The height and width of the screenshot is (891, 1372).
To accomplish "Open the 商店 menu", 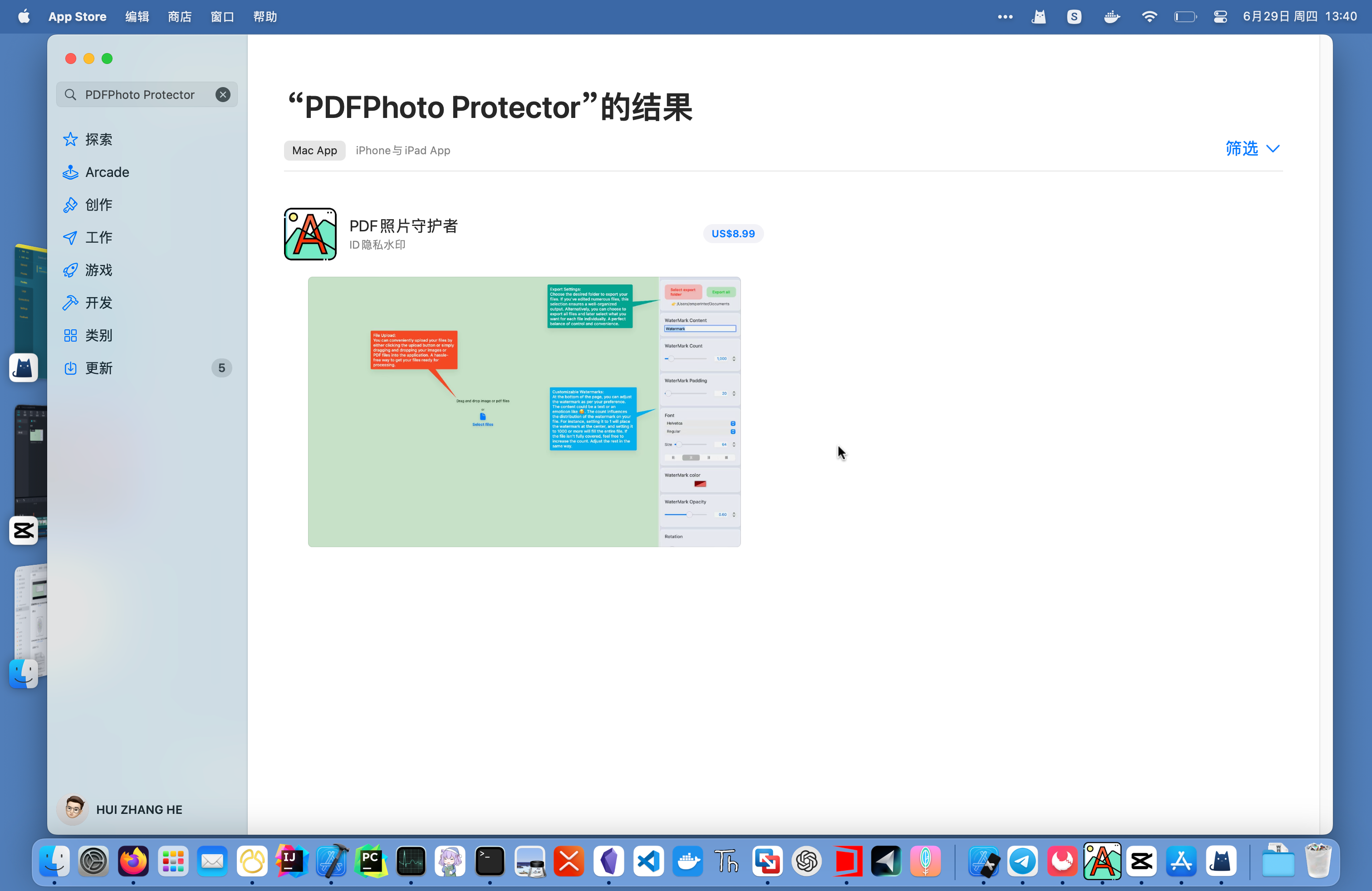I will [180, 16].
